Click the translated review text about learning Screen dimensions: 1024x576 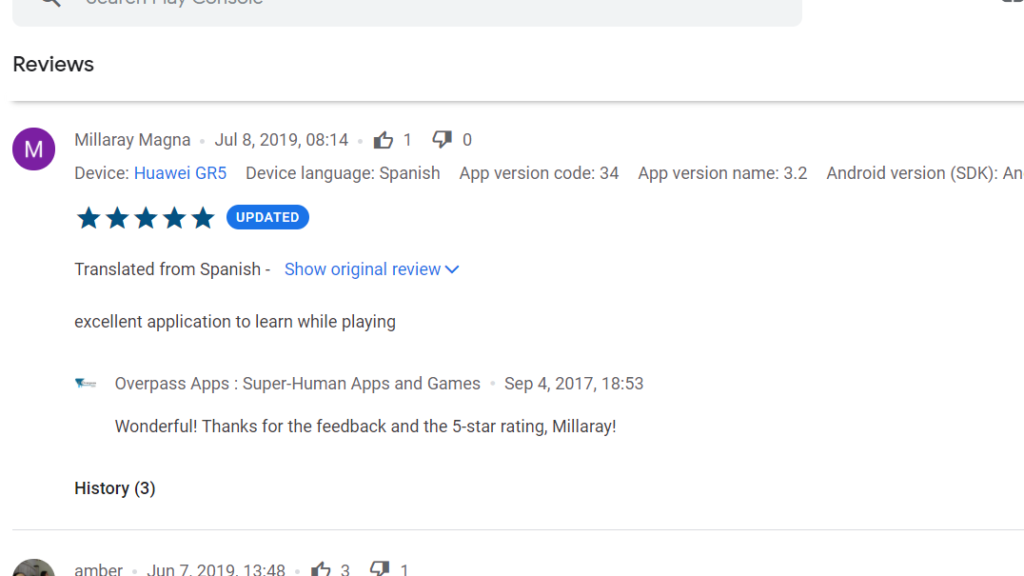coord(235,322)
